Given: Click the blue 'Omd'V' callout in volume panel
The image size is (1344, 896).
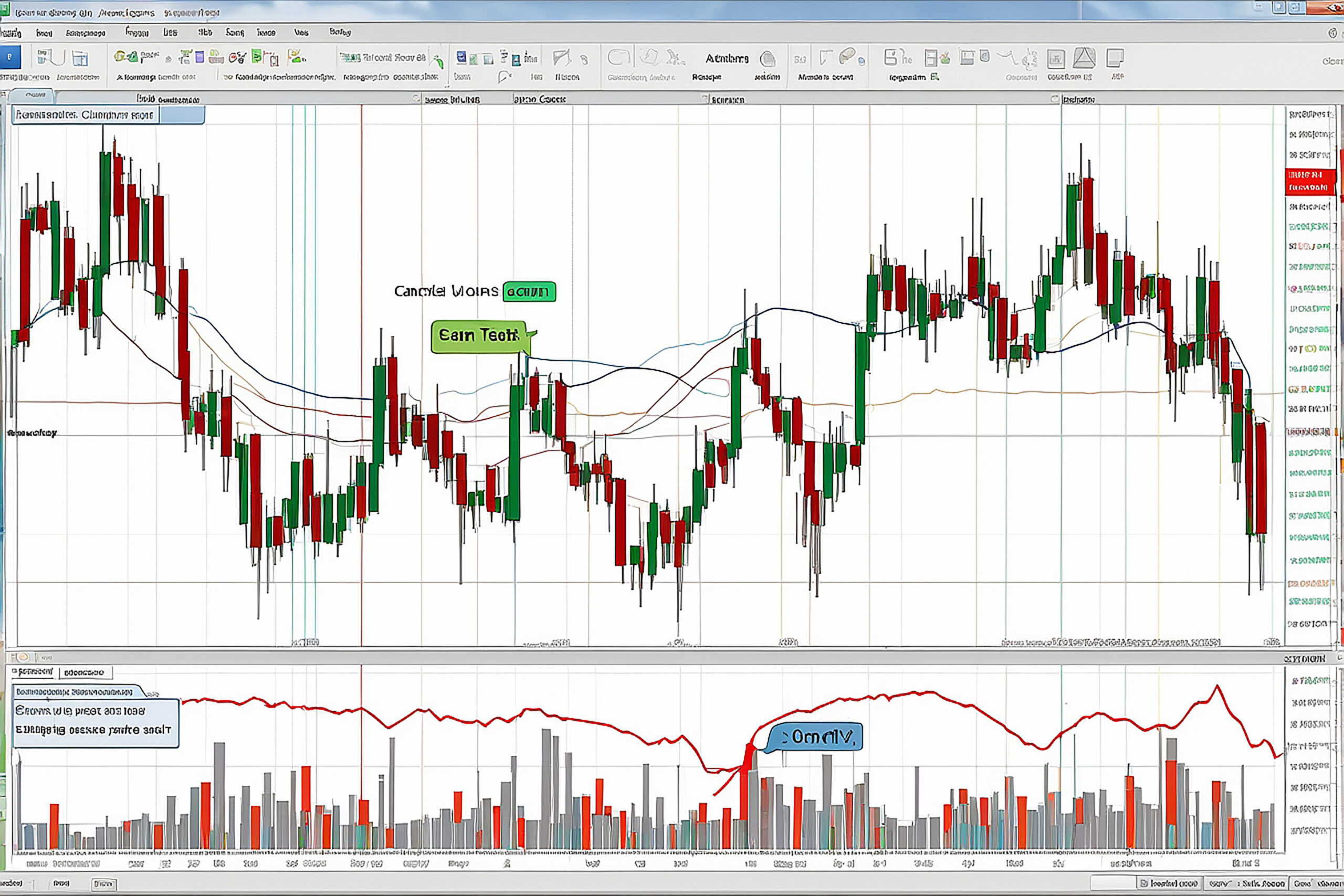Looking at the screenshot, I should 815,737.
